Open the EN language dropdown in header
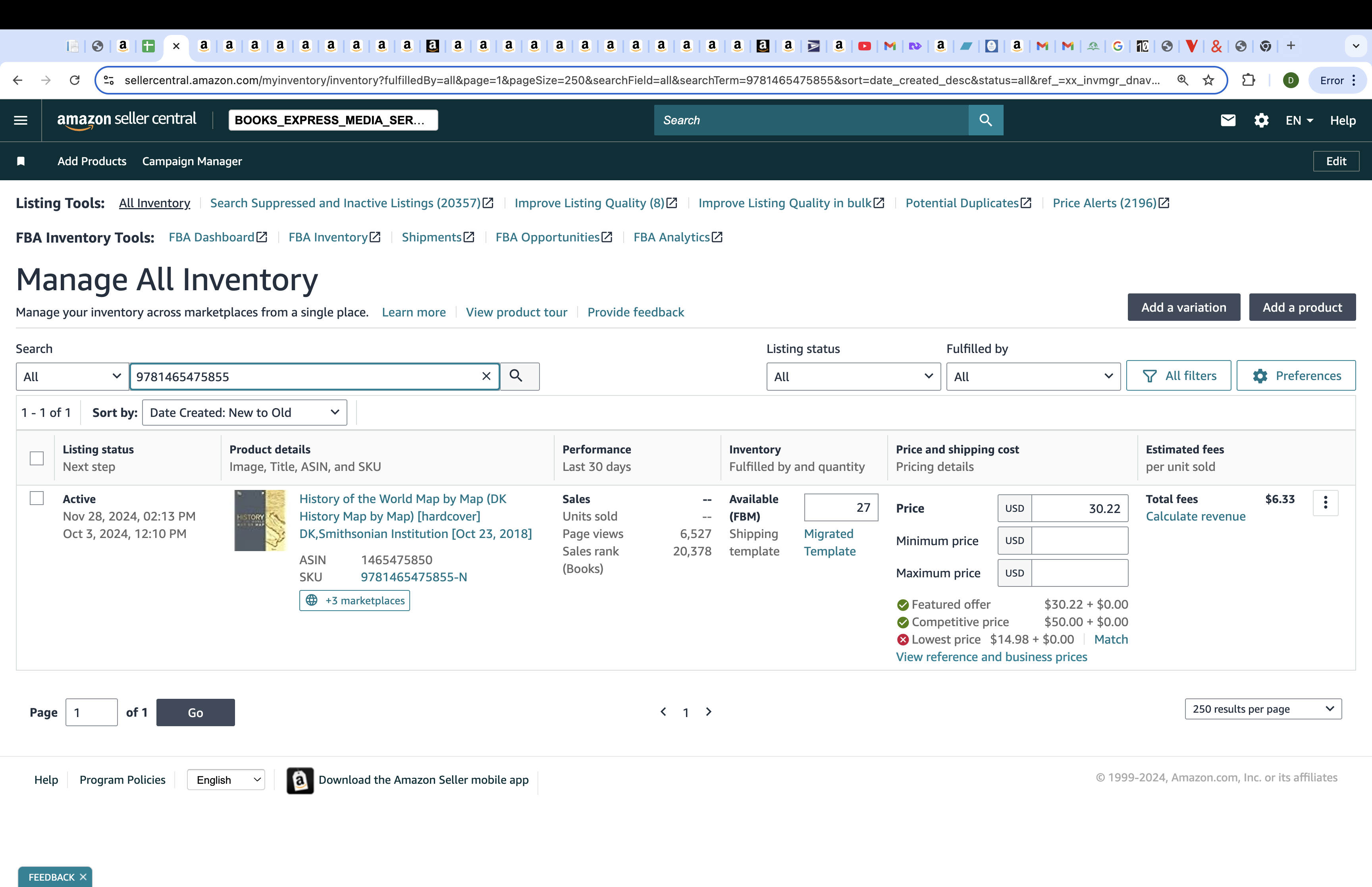 click(x=1299, y=120)
